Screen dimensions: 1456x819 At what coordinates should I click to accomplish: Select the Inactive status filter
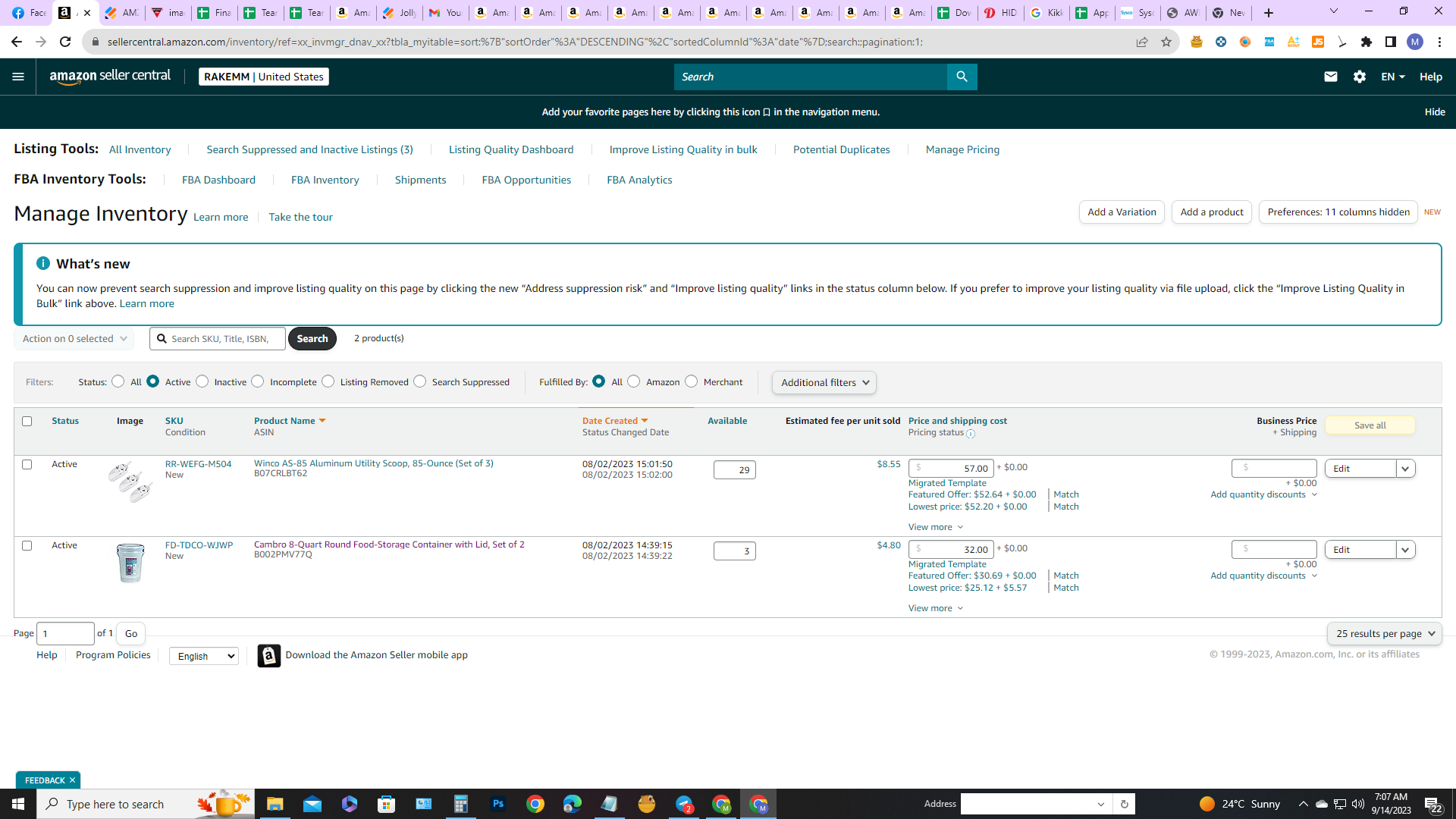pos(202,381)
